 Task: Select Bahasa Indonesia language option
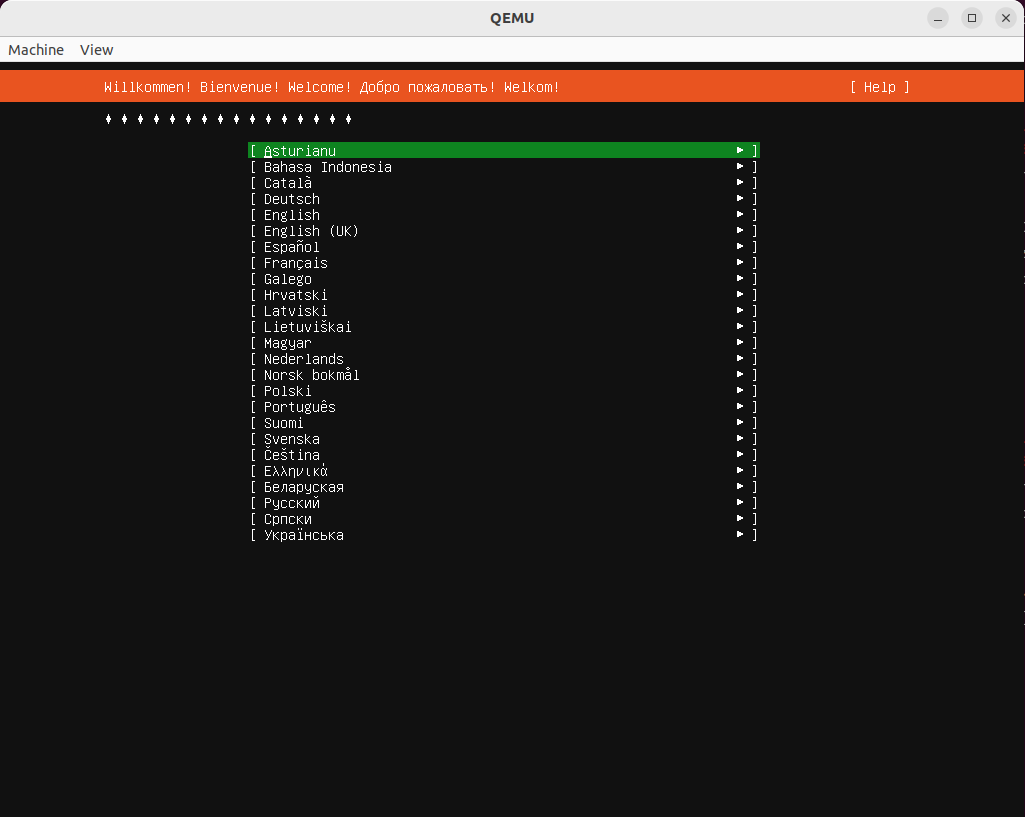(x=327, y=167)
